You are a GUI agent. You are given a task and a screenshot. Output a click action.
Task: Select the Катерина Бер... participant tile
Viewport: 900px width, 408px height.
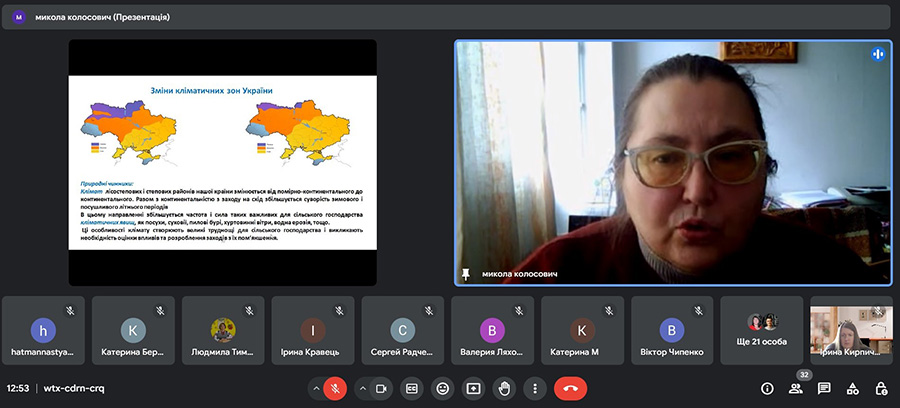coord(133,331)
